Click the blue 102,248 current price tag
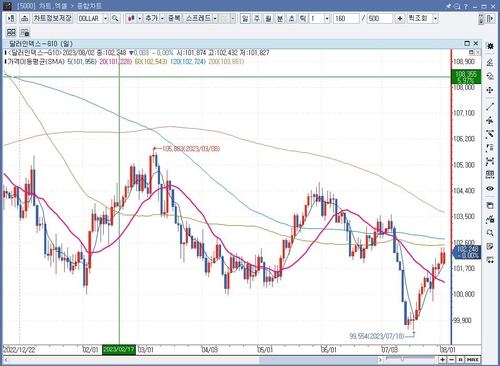 pyautogui.click(x=467, y=252)
